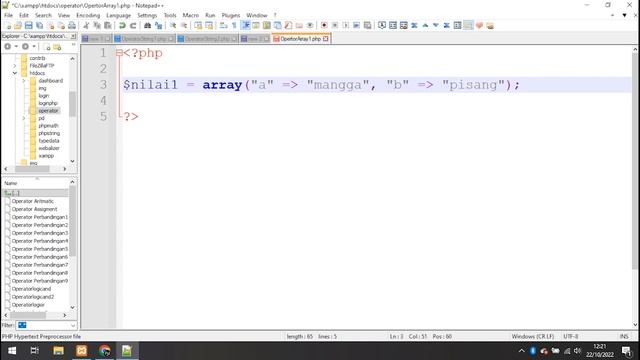The width and height of the screenshot is (640, 360).
Task: Open the Encoding menu
Action: click(x=88, y=15)
